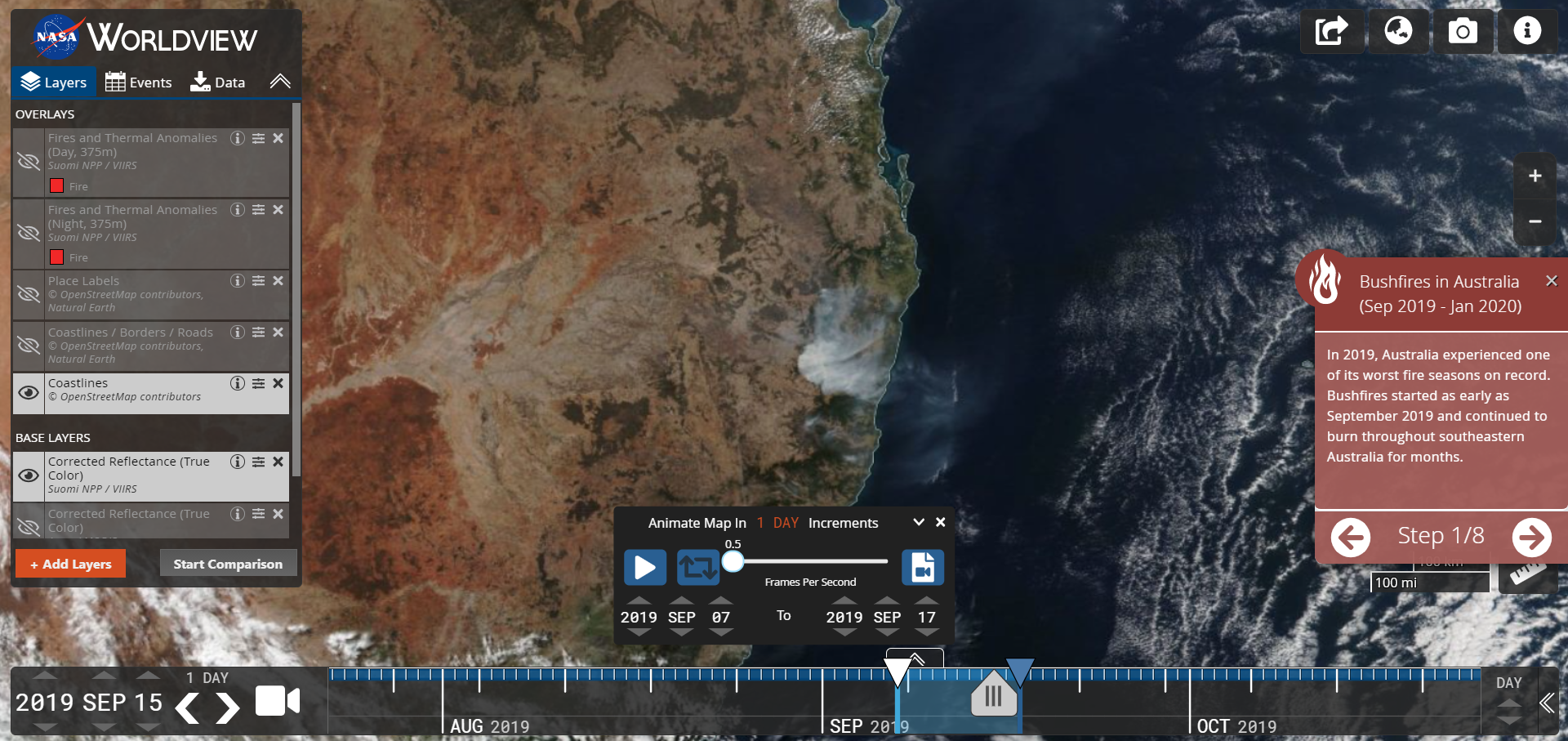Click Add Layers button
Image resolution: width=1568 pixels, height=741 pixels.
click(x=70, y=564)
